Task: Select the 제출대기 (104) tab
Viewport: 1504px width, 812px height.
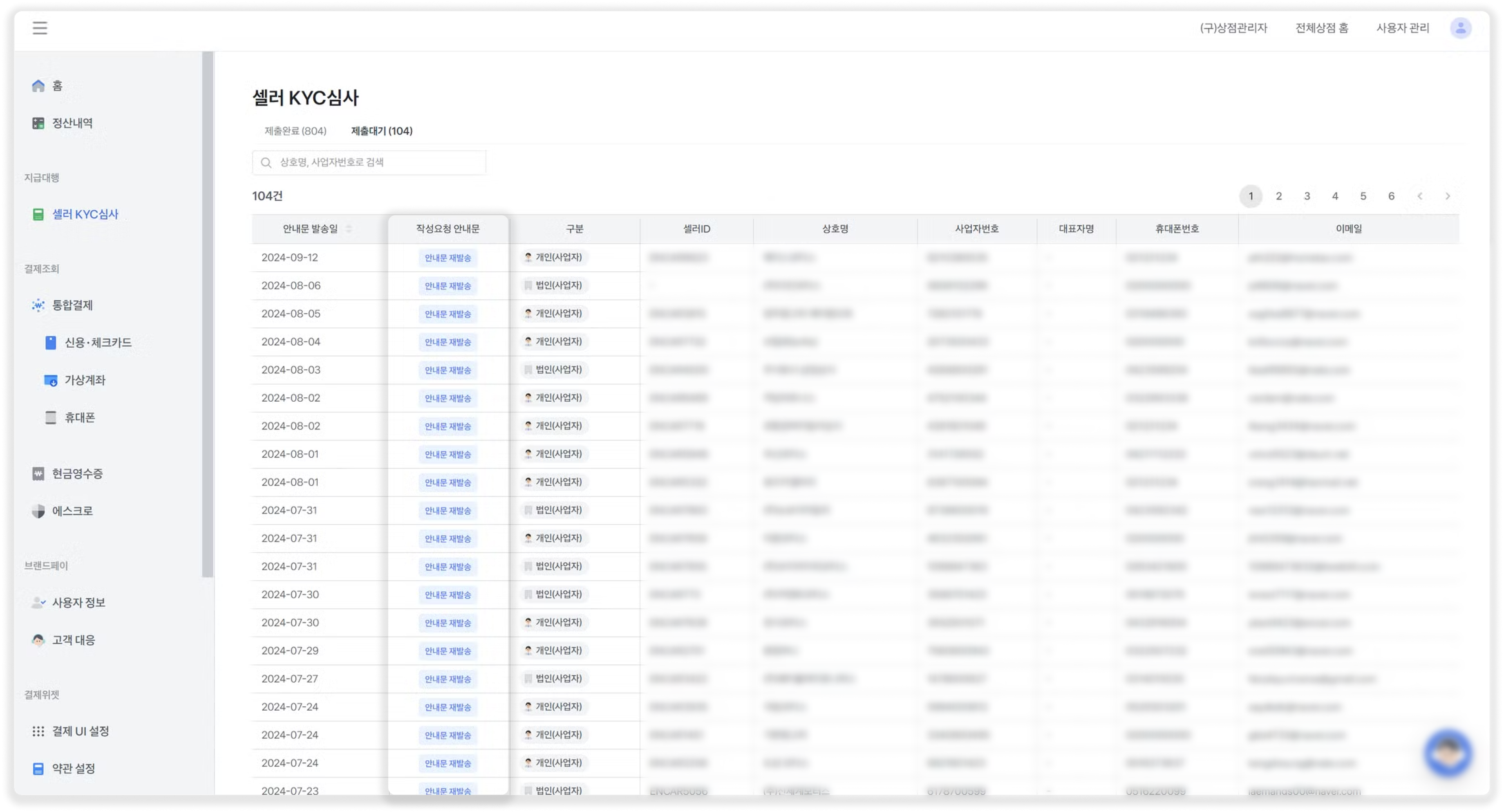Action: 382,131
